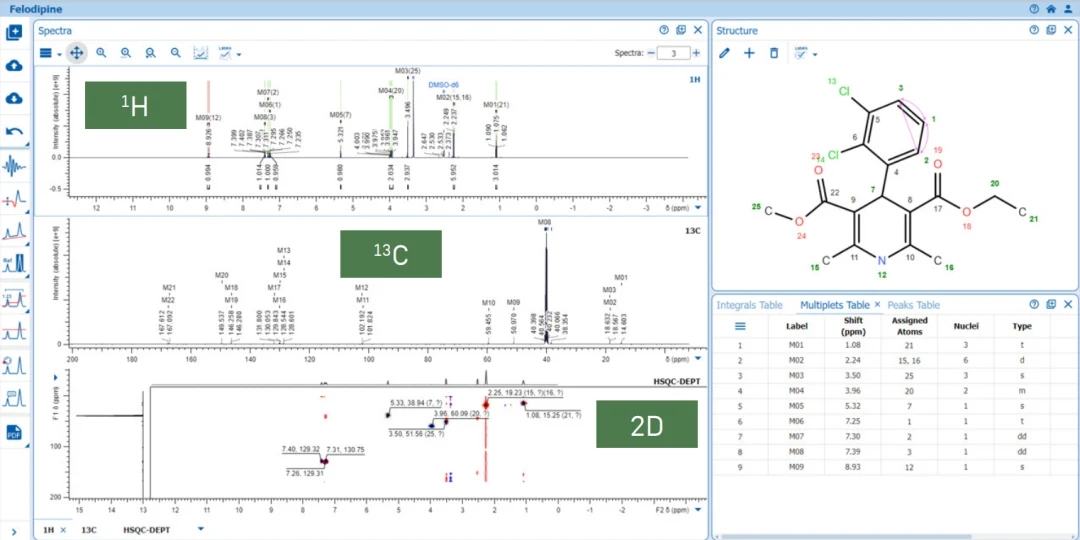
Task: Click the third magnifier zoom icon in Spectra
Action: point(150,53)
